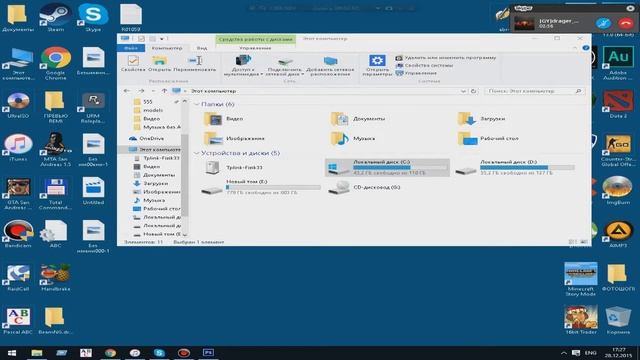Select Этот компьютер in navigation pane
Image resolution: width=640 pixels, height=360 pixels.
[x=154, y=149]
